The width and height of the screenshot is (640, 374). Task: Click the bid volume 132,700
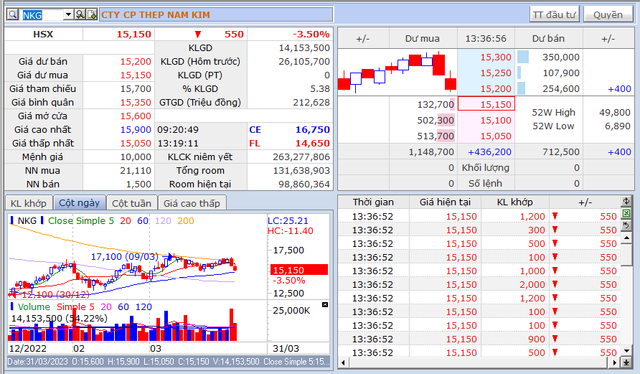click(436, 105)
